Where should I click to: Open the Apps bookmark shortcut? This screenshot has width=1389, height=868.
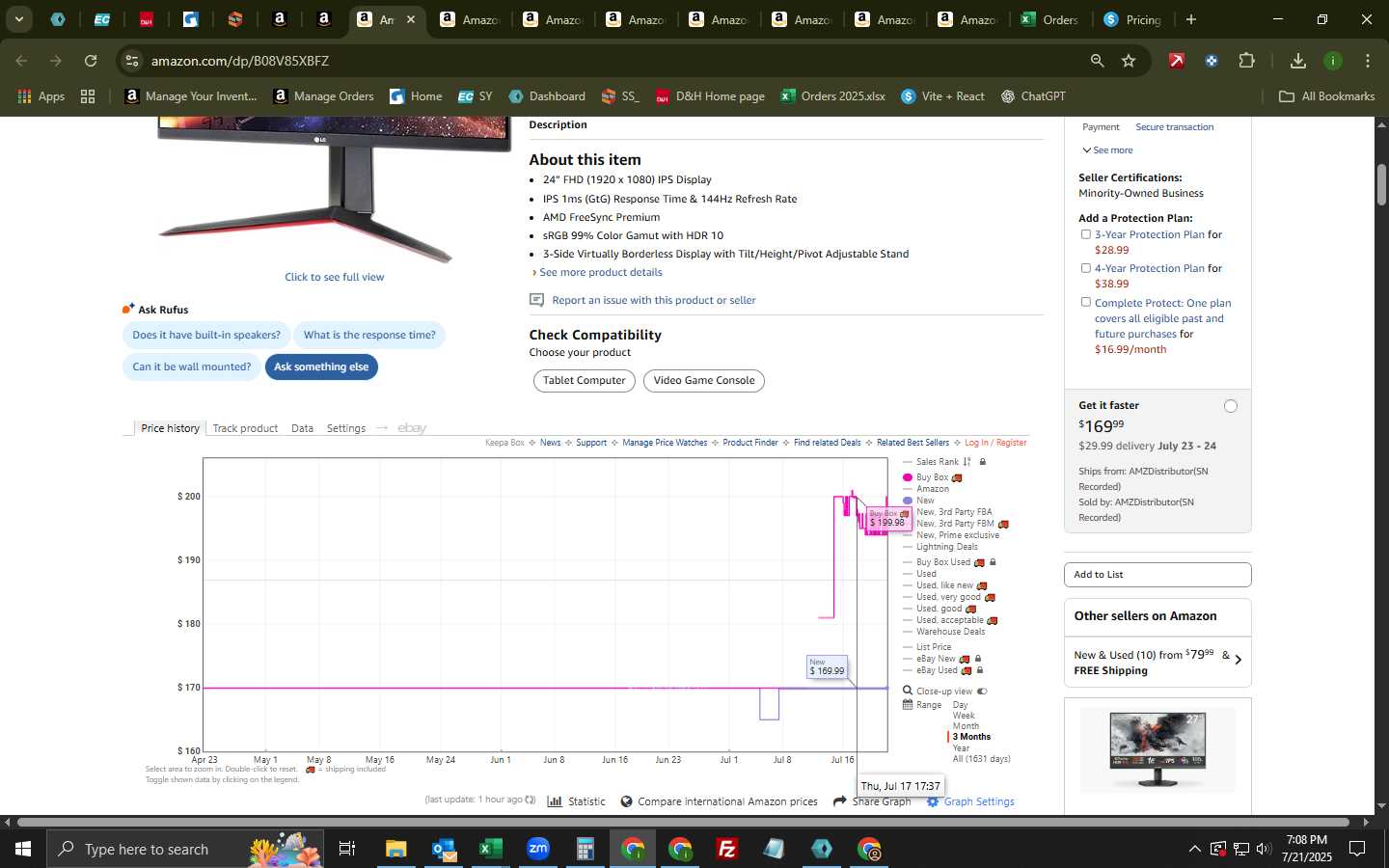[x=41, y=96]
